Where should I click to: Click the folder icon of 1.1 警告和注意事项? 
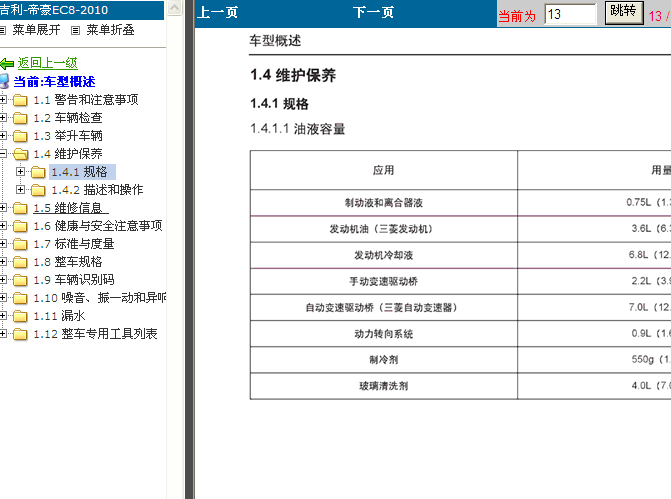click(20, 100)
